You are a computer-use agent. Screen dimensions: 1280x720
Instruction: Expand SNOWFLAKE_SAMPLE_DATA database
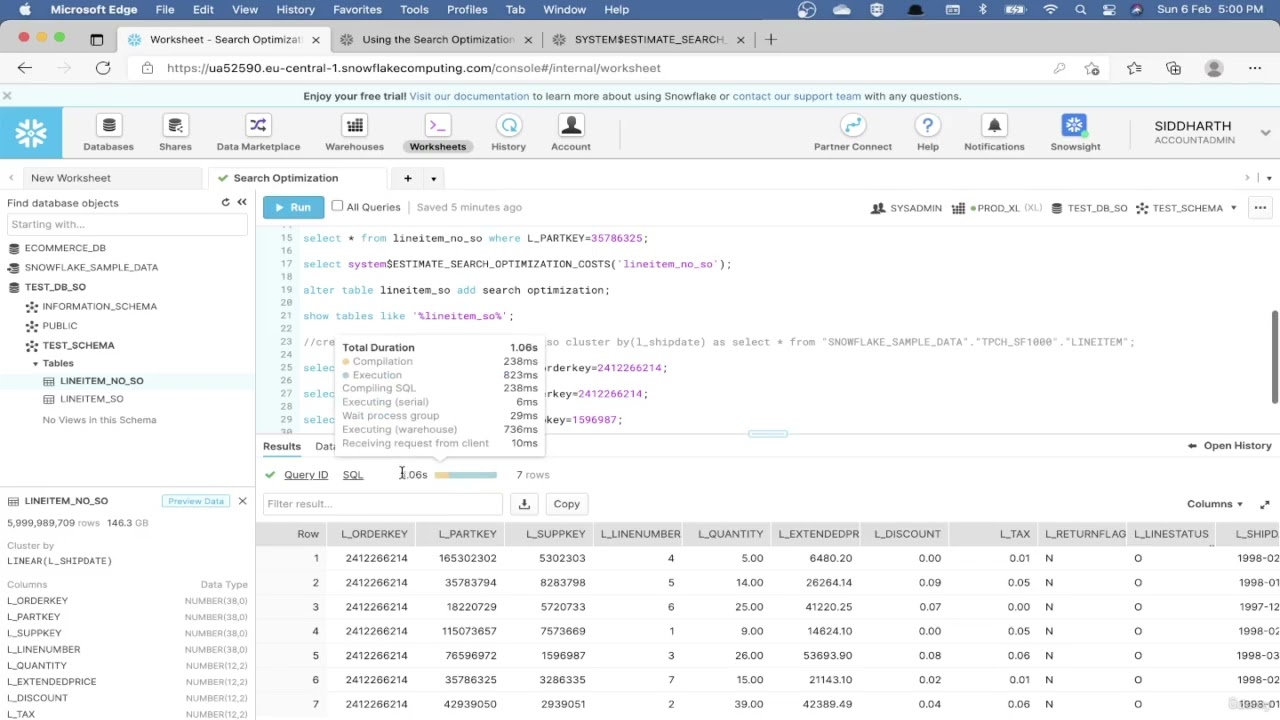click(x=91, y=267)
